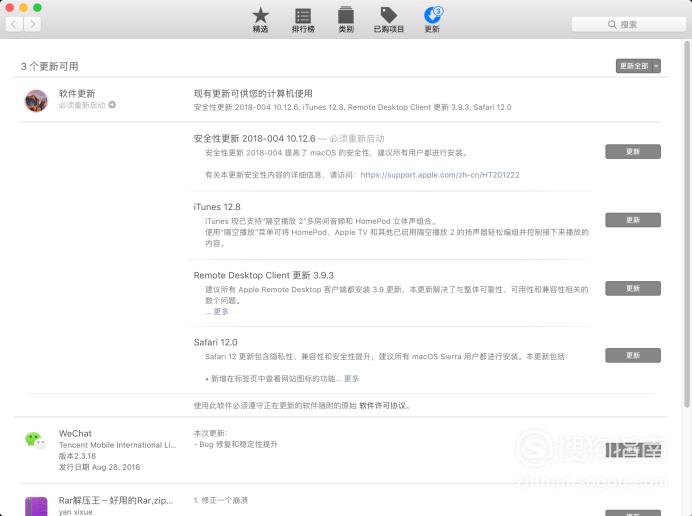Open the Updates (更新) tab with badge
692x516 pixels.
tap(432, 20)
